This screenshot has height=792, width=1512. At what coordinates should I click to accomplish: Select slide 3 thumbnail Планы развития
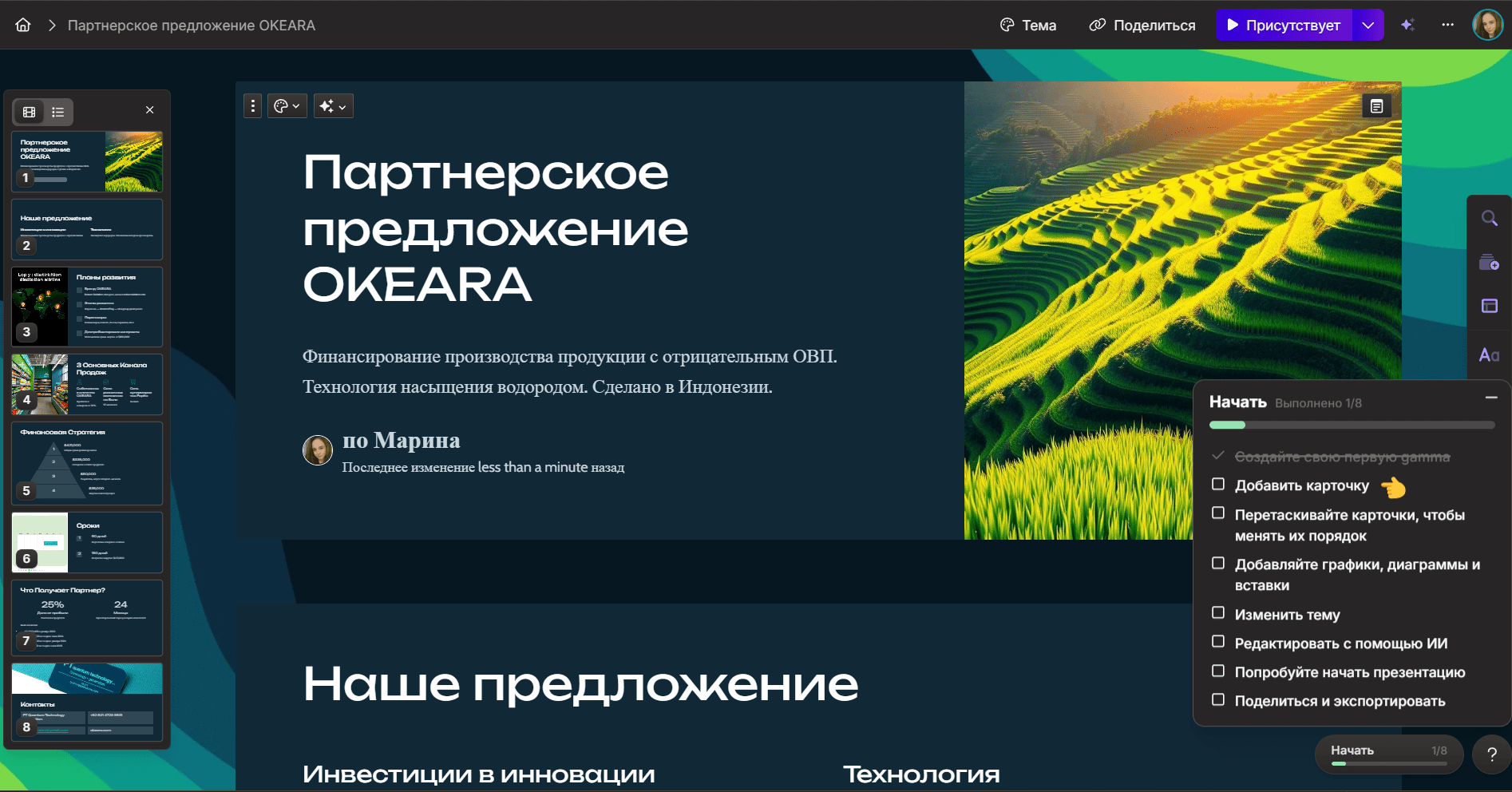pyautogui.click(x=87, y=307)
